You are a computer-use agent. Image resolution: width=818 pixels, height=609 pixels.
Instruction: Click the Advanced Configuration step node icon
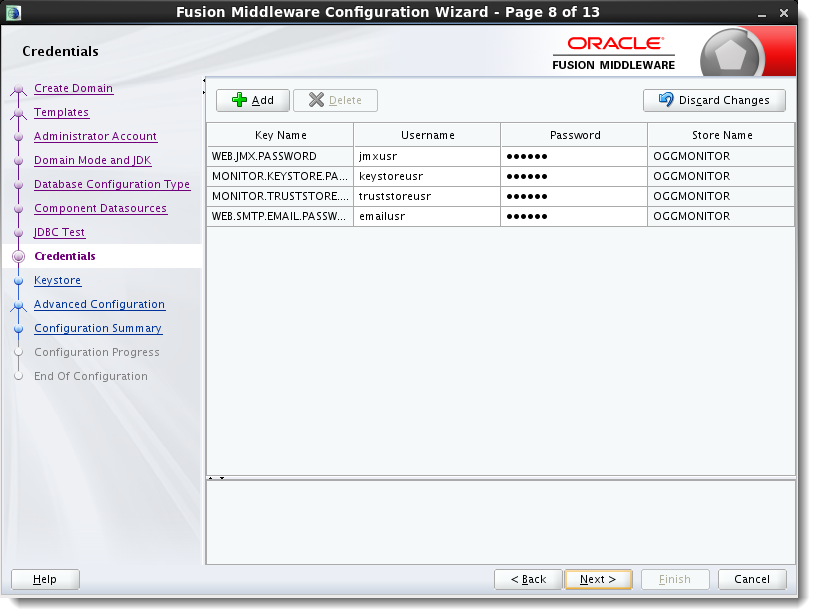[19, 305]
